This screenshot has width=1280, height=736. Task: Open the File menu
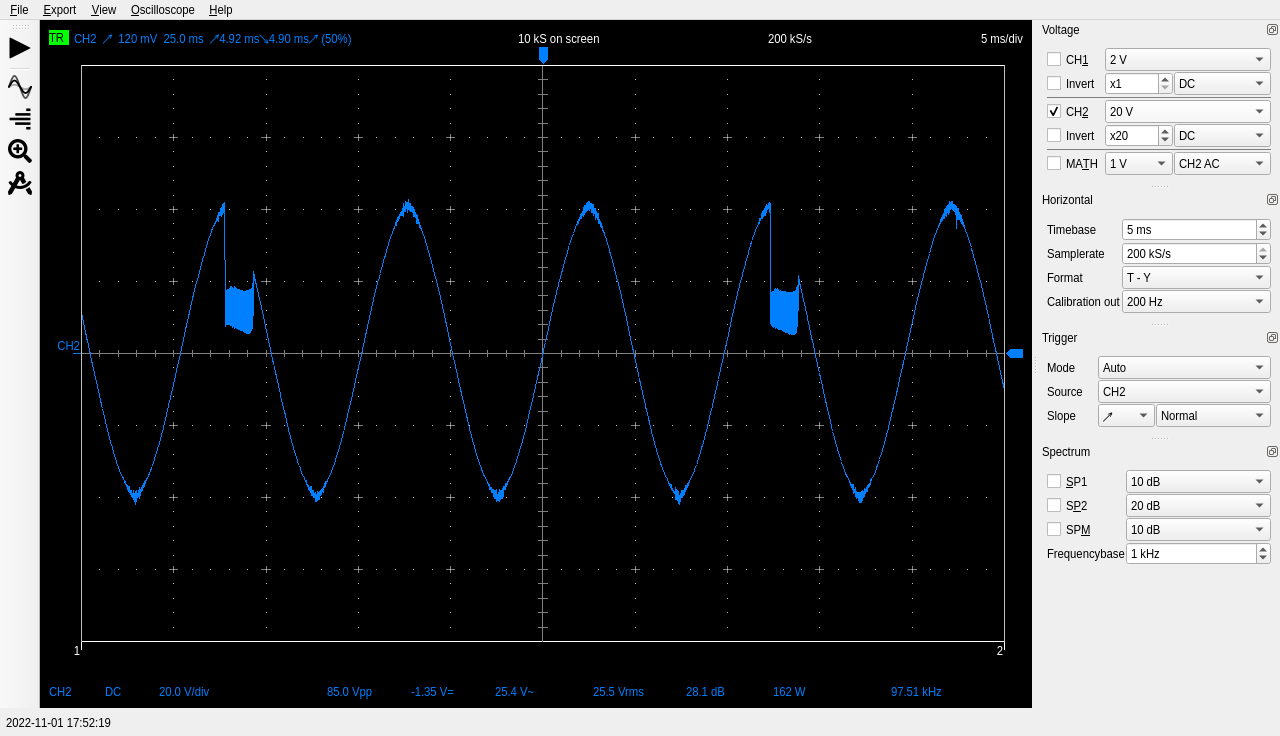(x=19, y=10)
